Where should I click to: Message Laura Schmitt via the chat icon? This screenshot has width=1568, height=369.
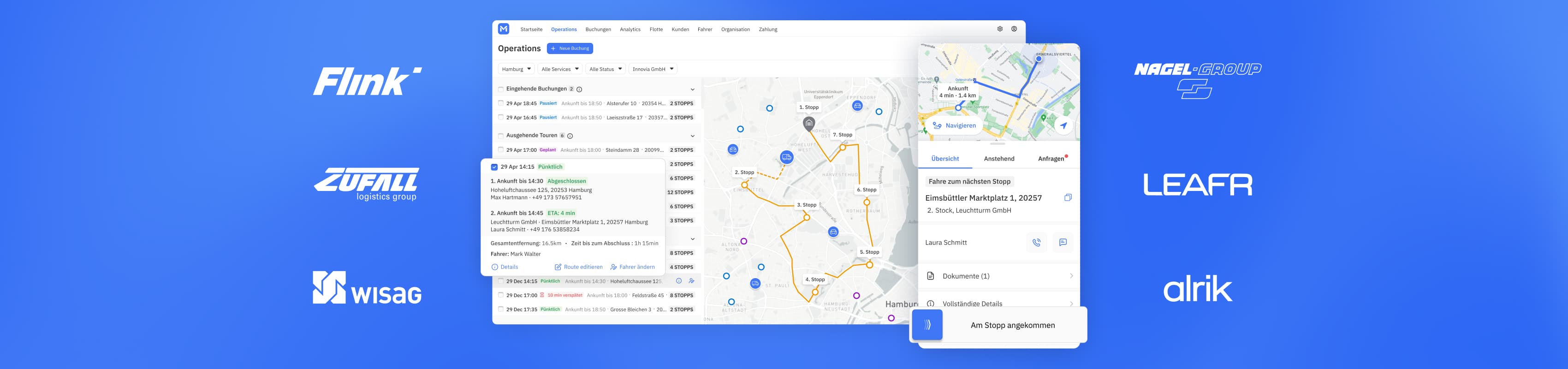point(1063,242)
